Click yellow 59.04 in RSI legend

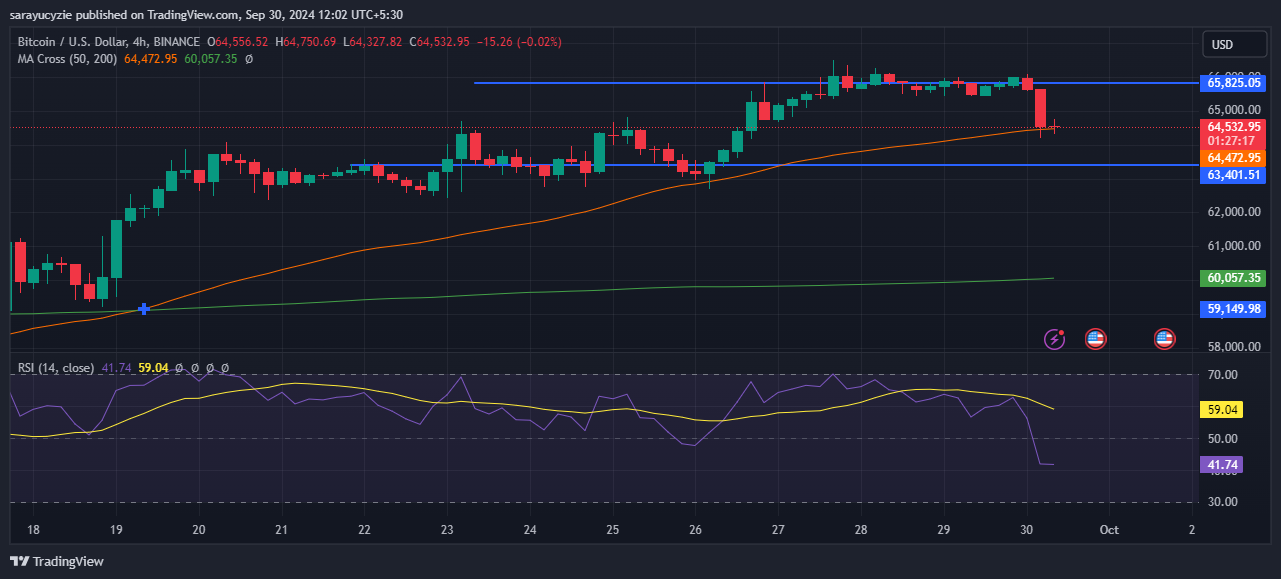coord(153,368)
